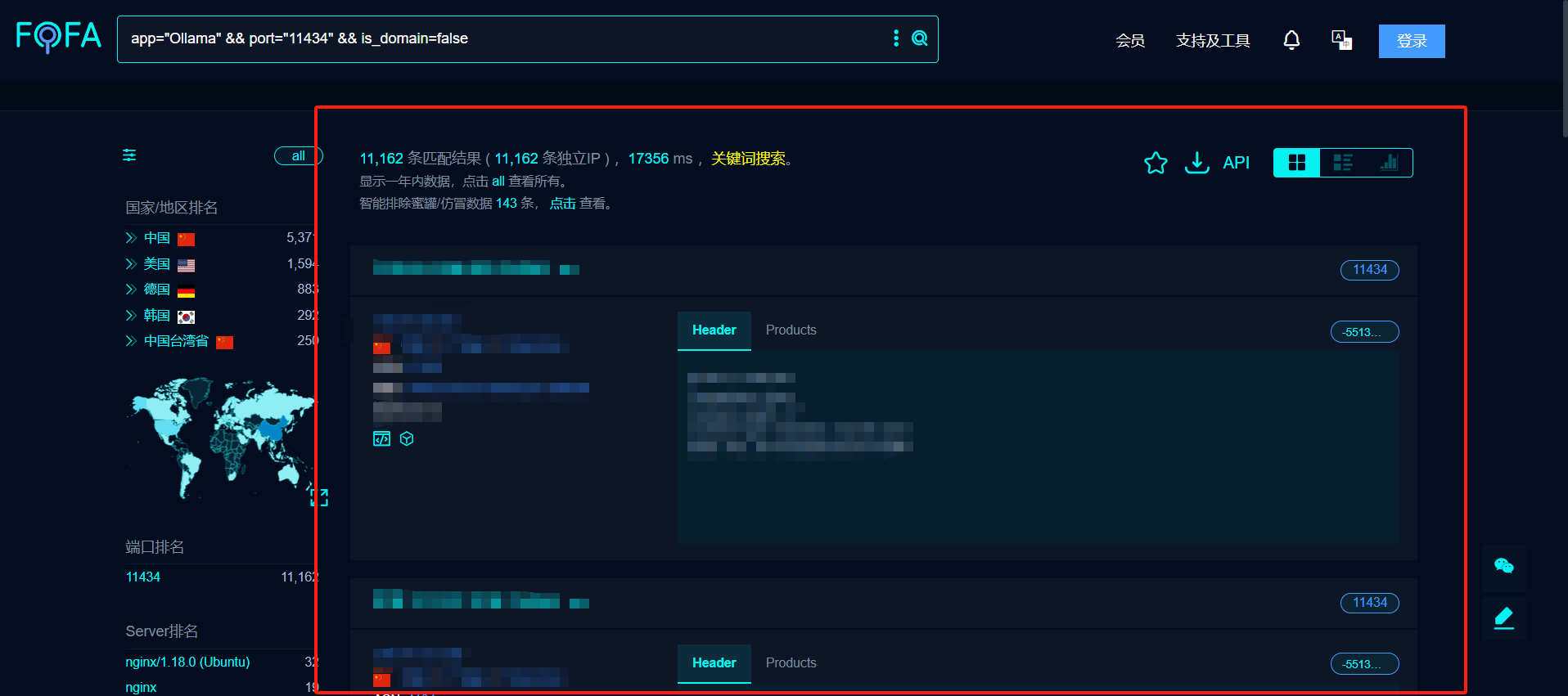Click the 登录 login button
1568x696 pixels.
coord(1411,41)
